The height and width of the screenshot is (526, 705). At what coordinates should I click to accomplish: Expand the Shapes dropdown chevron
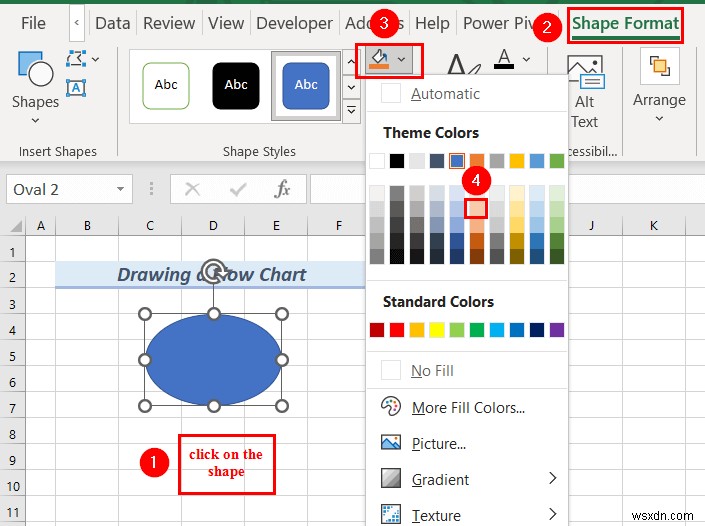(35, 120)
